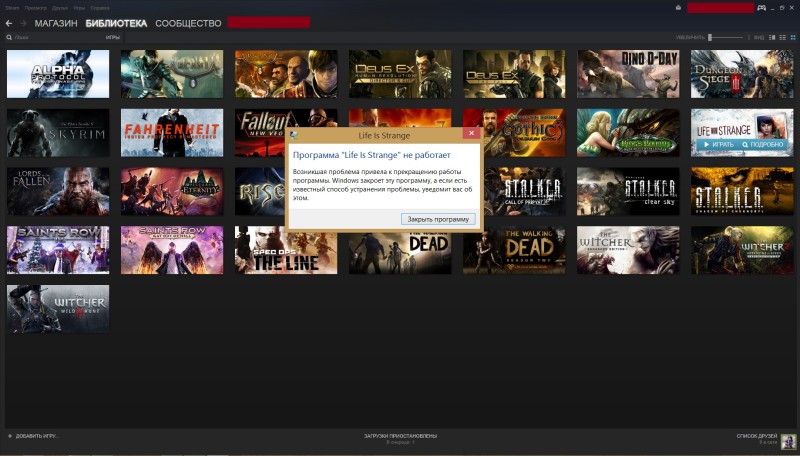Select the first Walking Dead tile

pos(400,254)
